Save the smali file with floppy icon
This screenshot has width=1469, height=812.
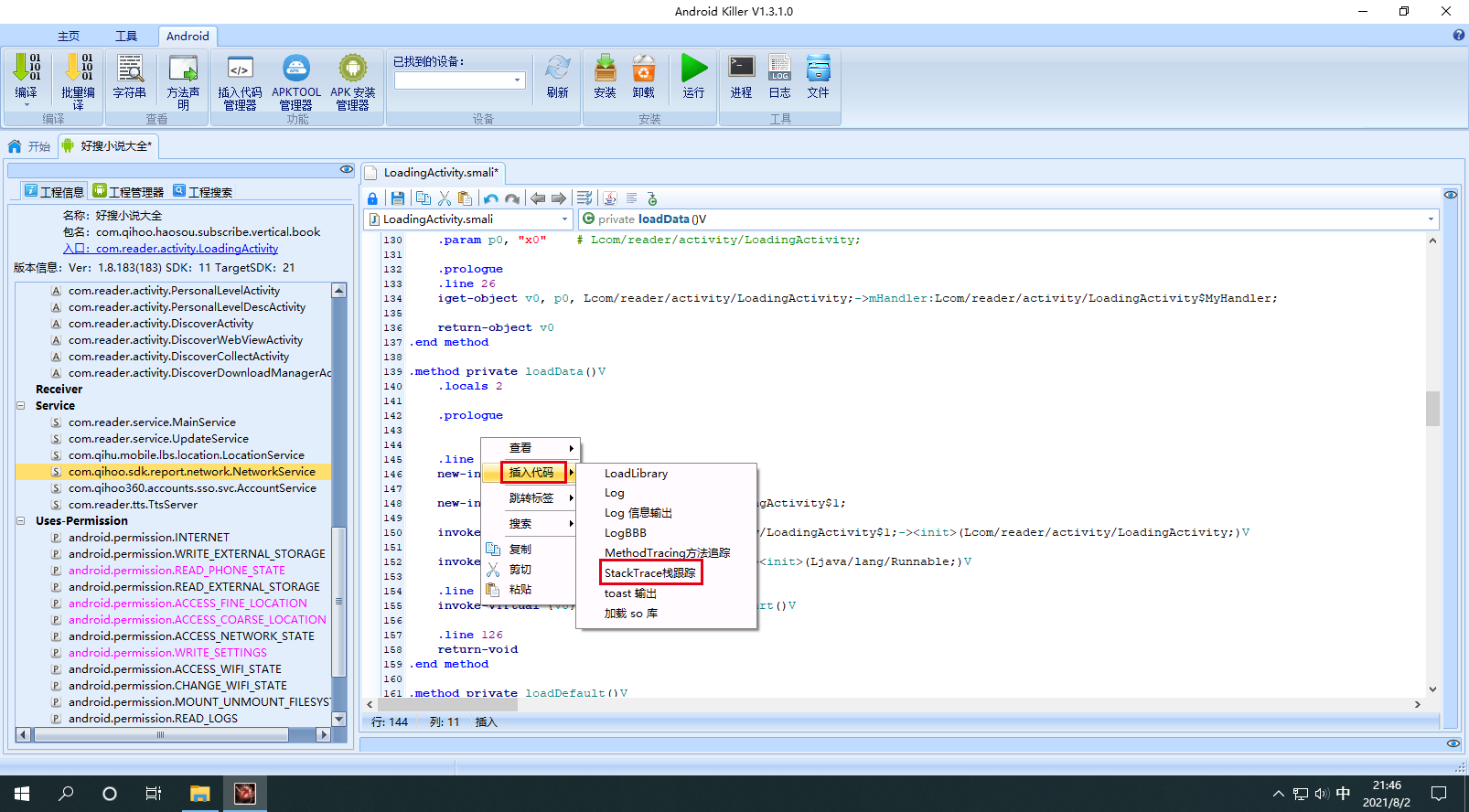click(x=398, y=198)
